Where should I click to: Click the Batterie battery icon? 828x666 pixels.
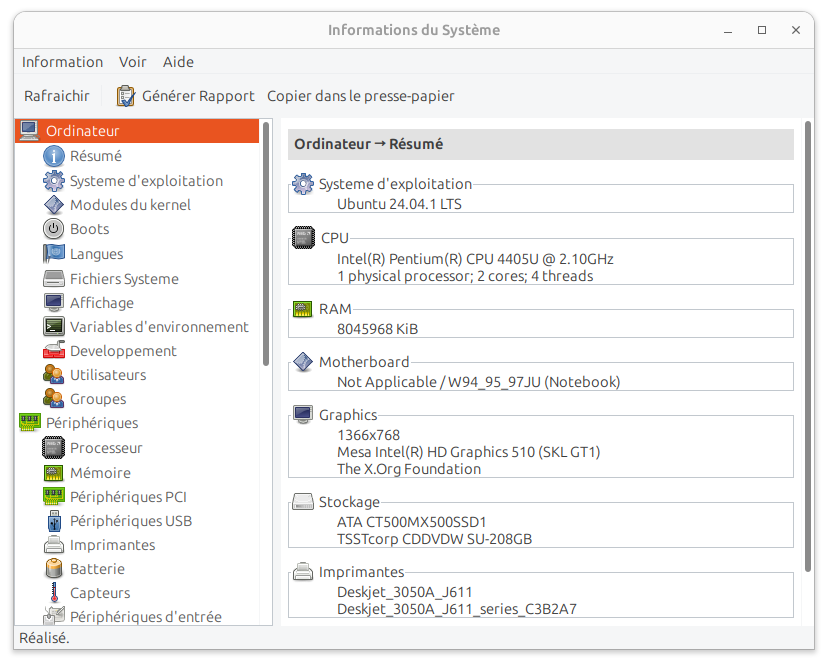[x=54, y=569]
